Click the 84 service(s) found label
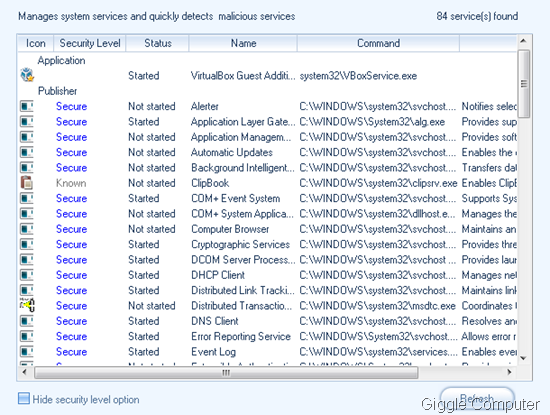550x415 pixels. coord(477,16)
